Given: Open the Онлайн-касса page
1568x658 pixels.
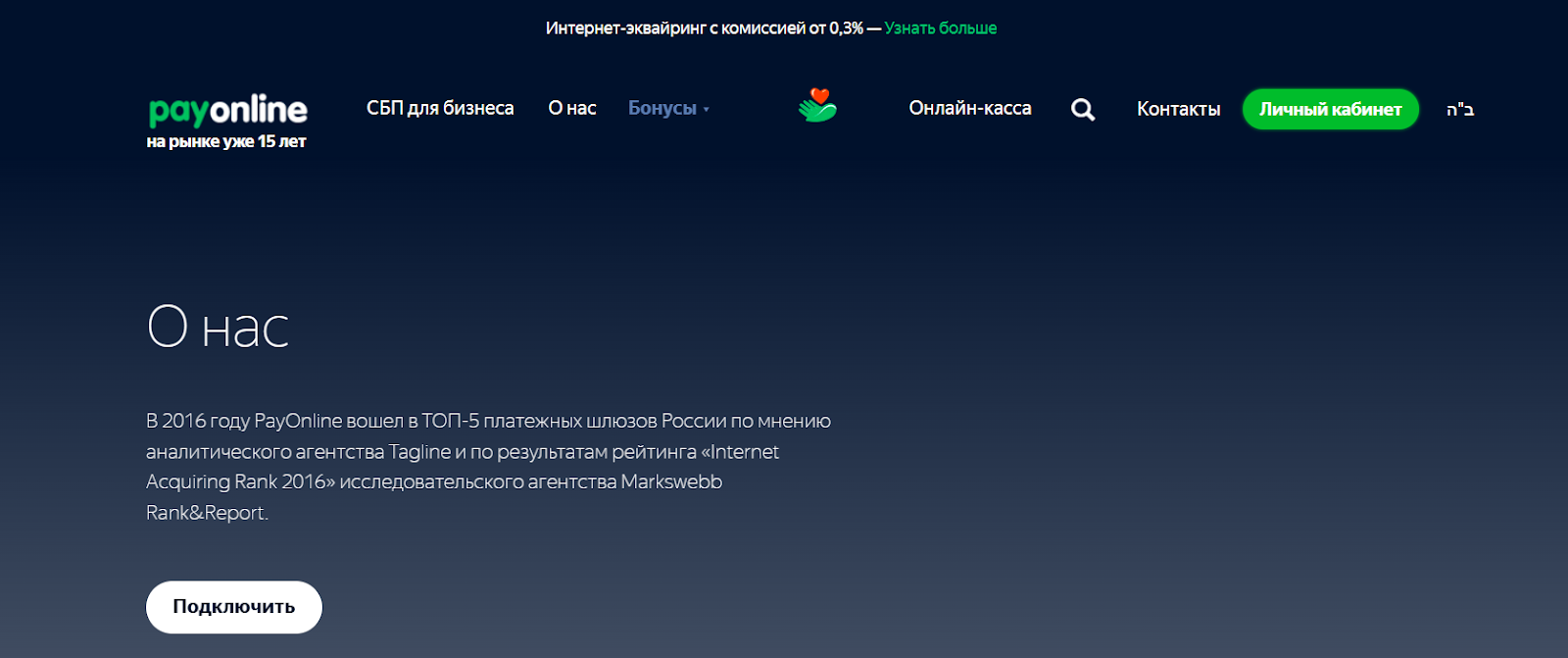Looking at the screenshot, I should [x=969, y=108].
